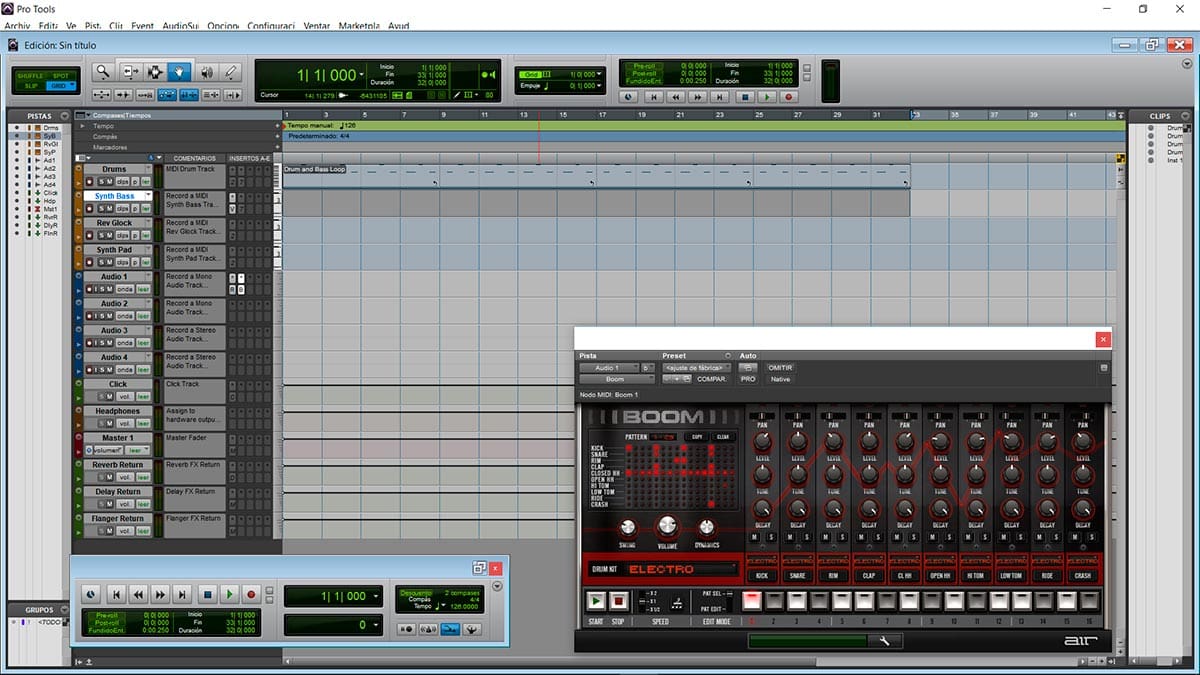The height and width of the screenshot is (675, 1200).
Task: Open Boom insert selector dropdown
Action: click(x=616, y=379)
